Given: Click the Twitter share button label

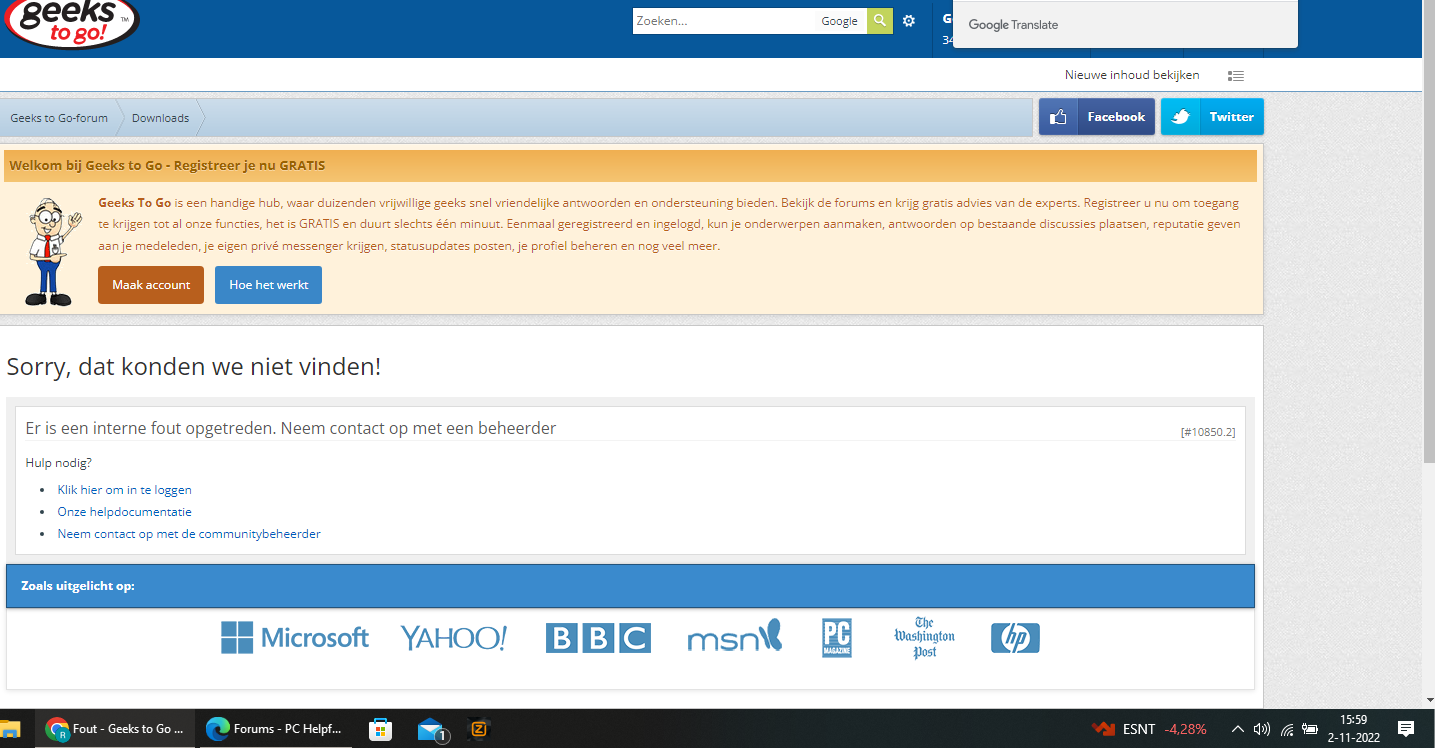Looking at the screenshot, I should point(1231,117).
